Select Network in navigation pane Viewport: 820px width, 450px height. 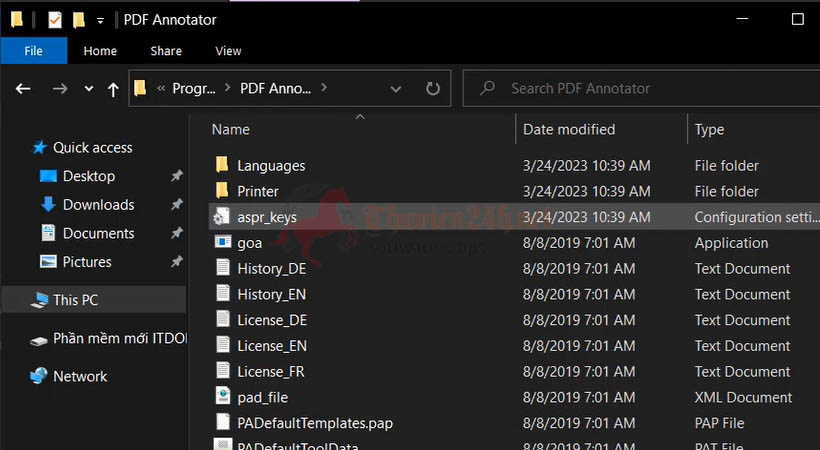80,376
